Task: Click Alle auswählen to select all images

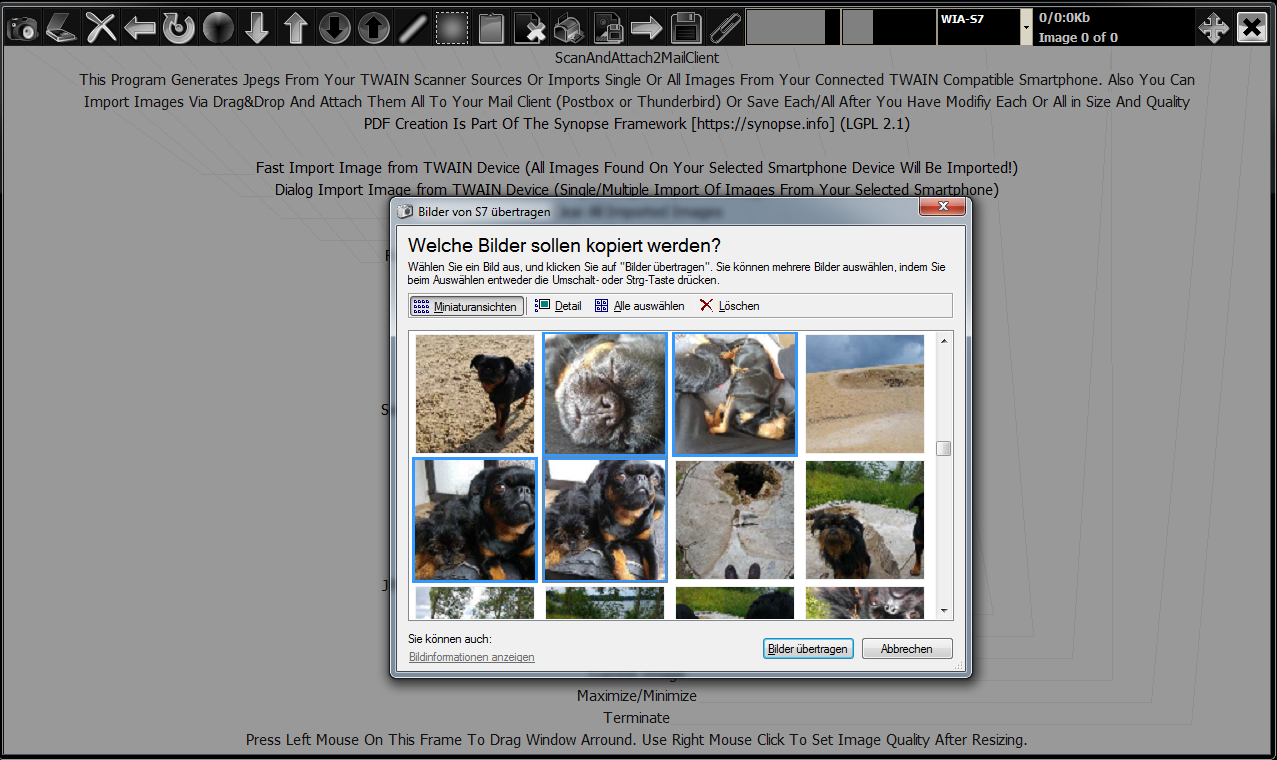Action: pos(640,306)
